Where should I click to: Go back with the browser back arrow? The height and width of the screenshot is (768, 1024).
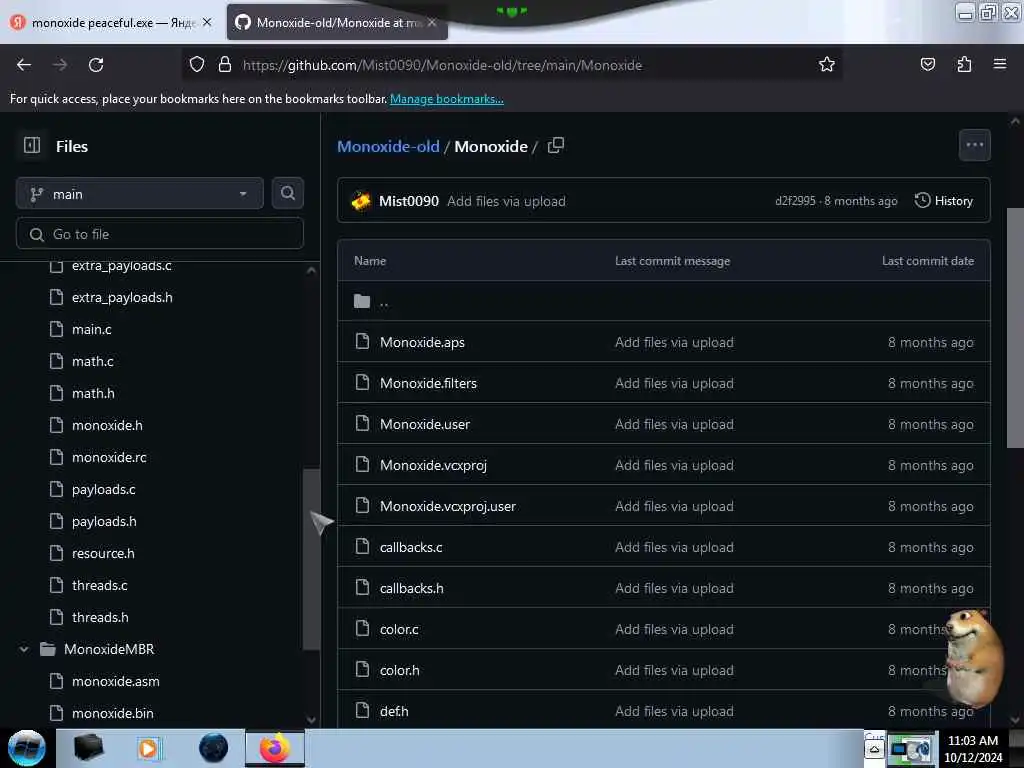pyautogui.click(x=24, y=65)
